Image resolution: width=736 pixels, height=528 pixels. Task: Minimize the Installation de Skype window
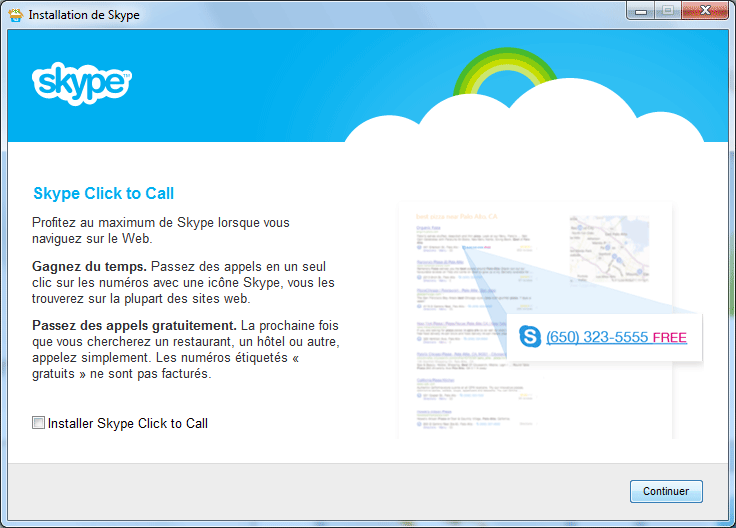(641, 11)
